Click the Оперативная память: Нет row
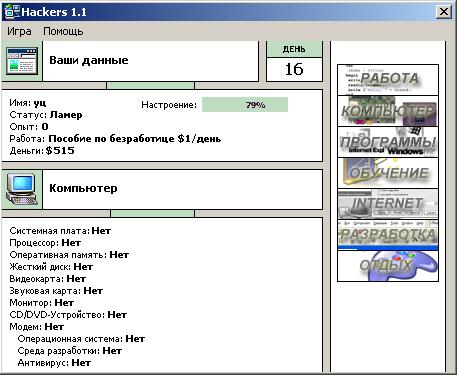The height and width of the screenshot is (375, 457). coord(69,255)
